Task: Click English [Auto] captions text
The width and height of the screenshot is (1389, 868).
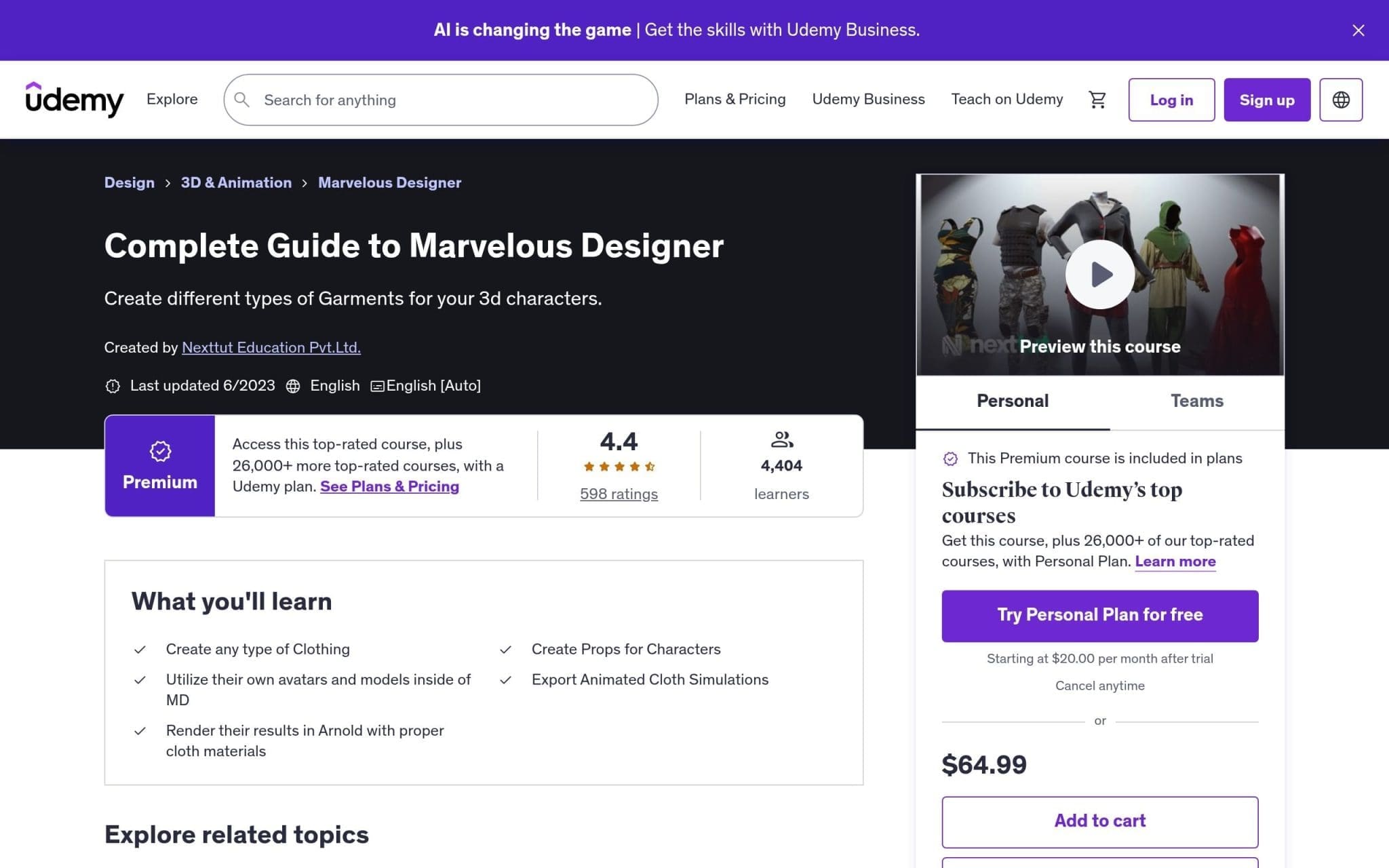Action: [x=433, y=386]
